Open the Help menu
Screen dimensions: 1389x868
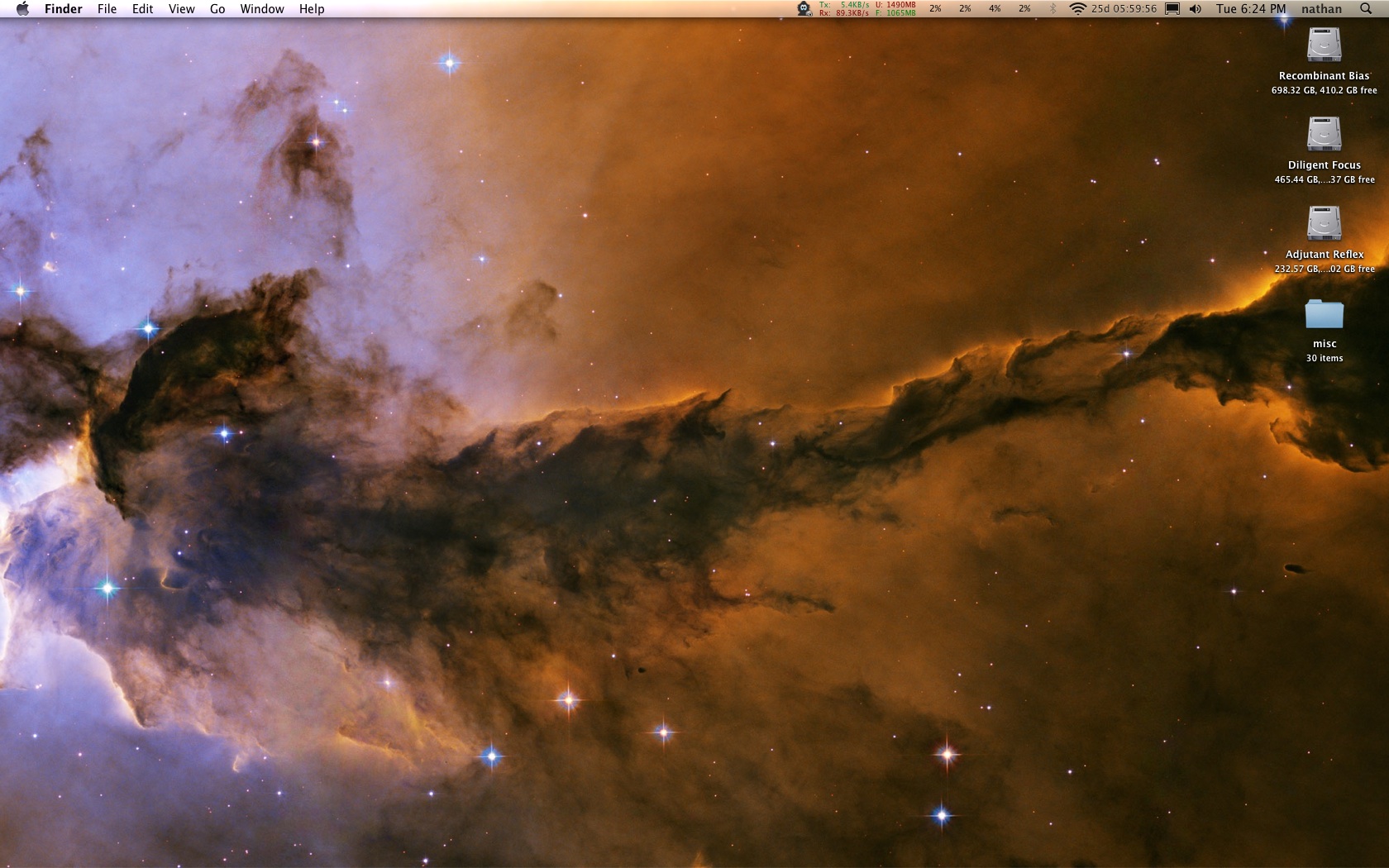(312, 9)
